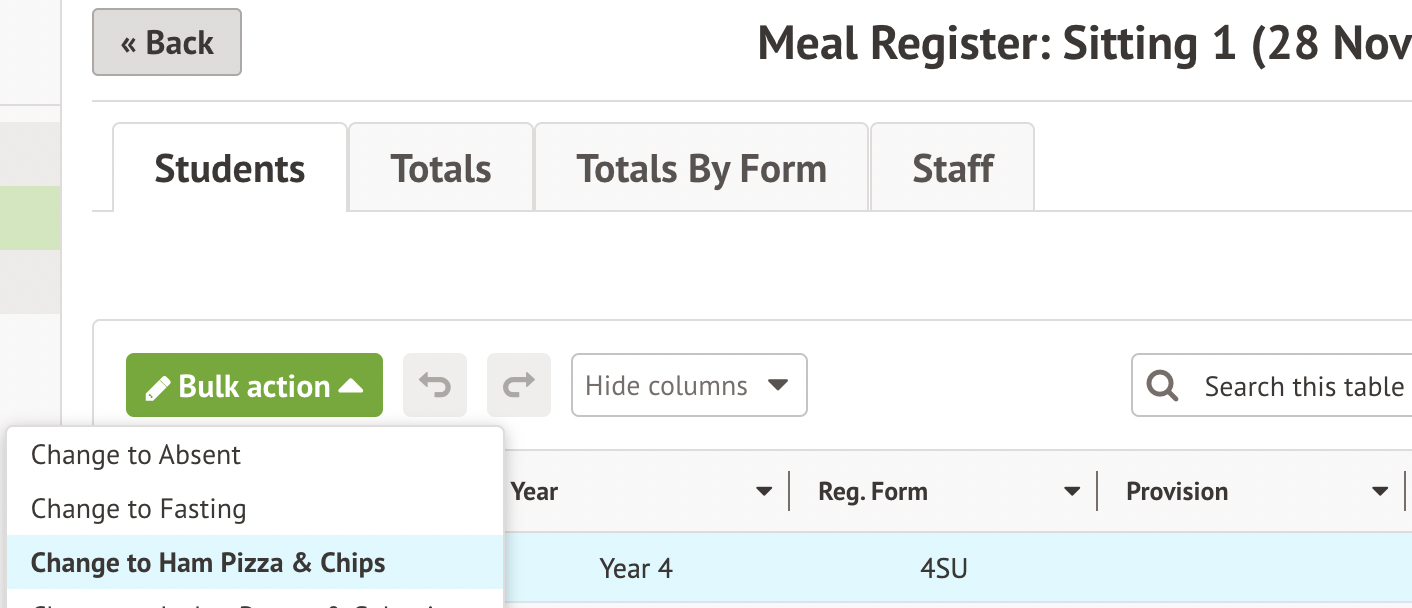Select Change to Absent option
The image size is (1412, 608).
[136, 455]
